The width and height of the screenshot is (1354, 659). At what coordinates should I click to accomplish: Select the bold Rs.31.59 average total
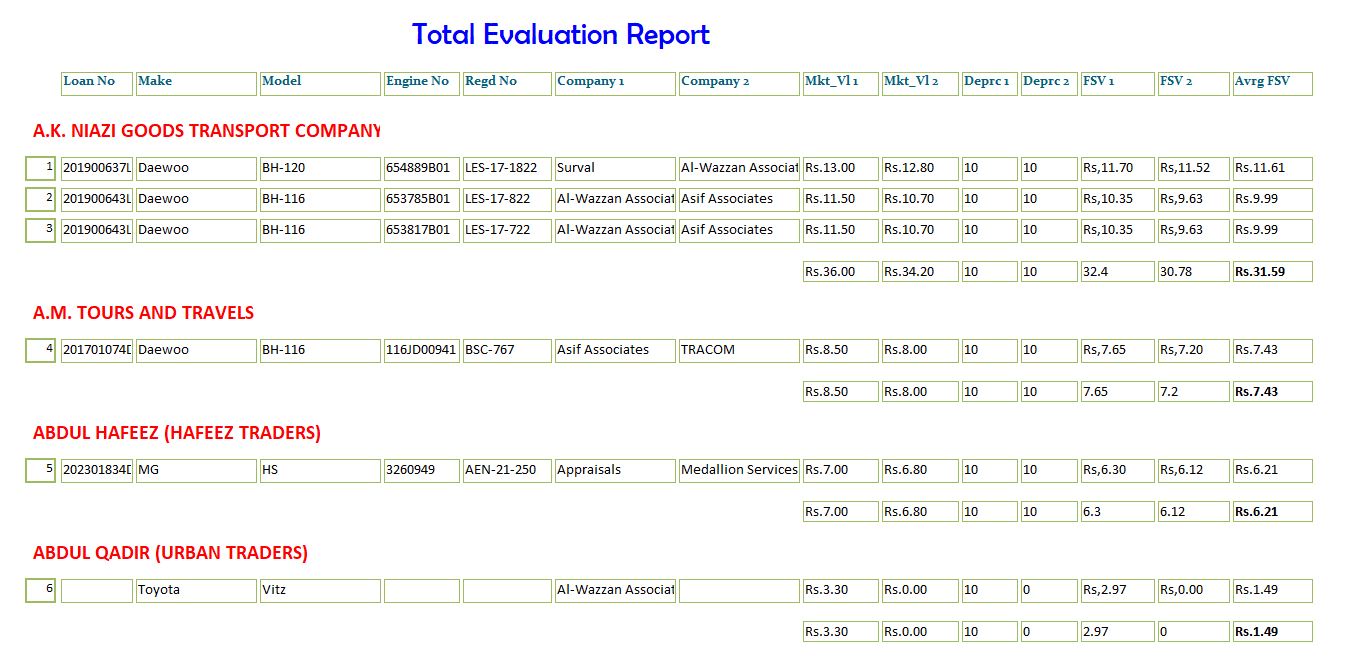click(1271, 272)
